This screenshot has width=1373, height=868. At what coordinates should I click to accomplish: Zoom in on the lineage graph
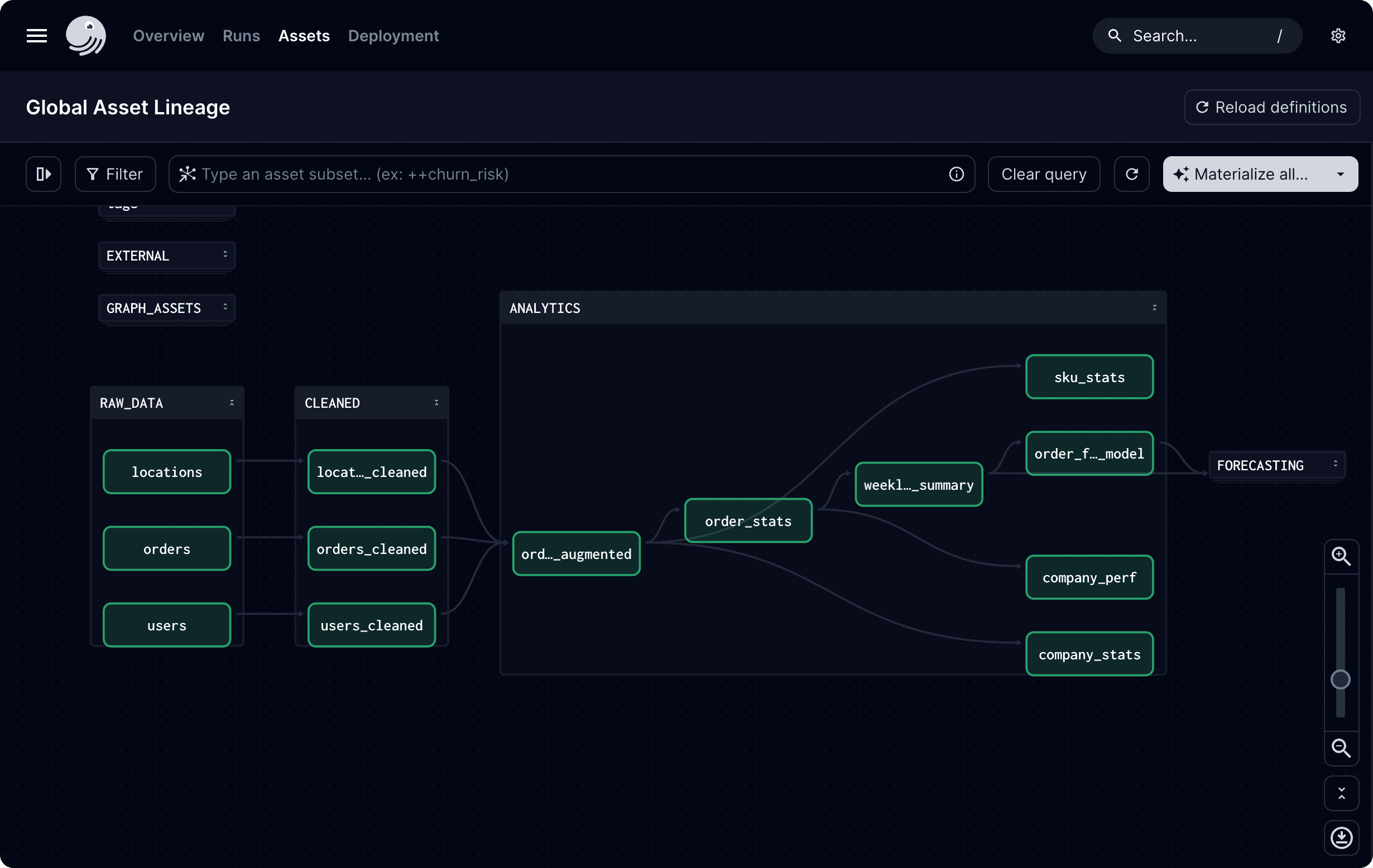coord(1341,556)
